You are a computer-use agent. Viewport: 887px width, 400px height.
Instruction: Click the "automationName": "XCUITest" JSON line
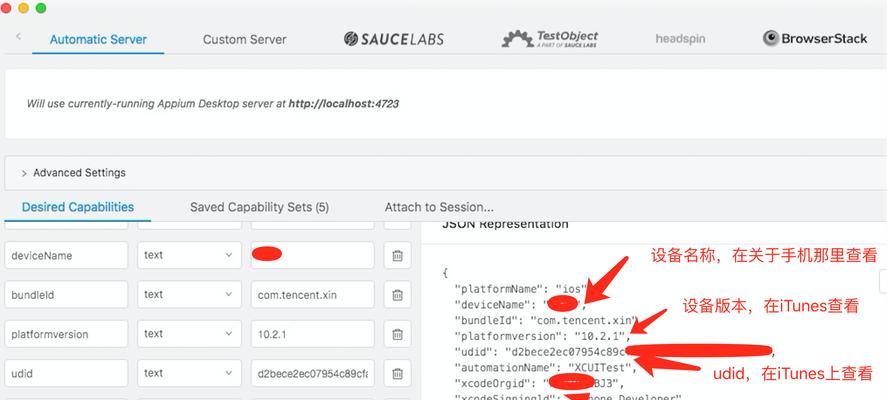[545, 368]
